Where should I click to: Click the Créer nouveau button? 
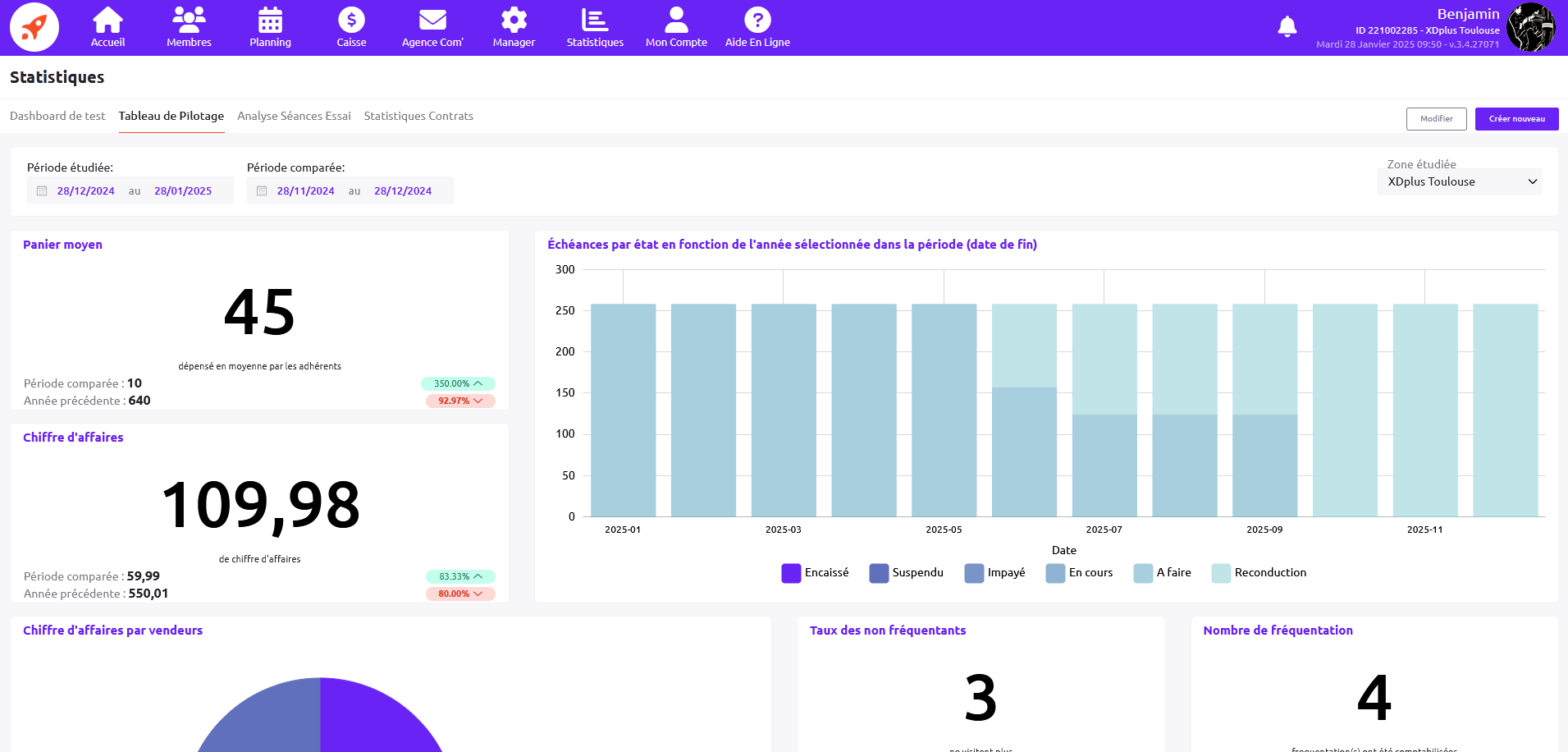click(x=1516, y=119)
